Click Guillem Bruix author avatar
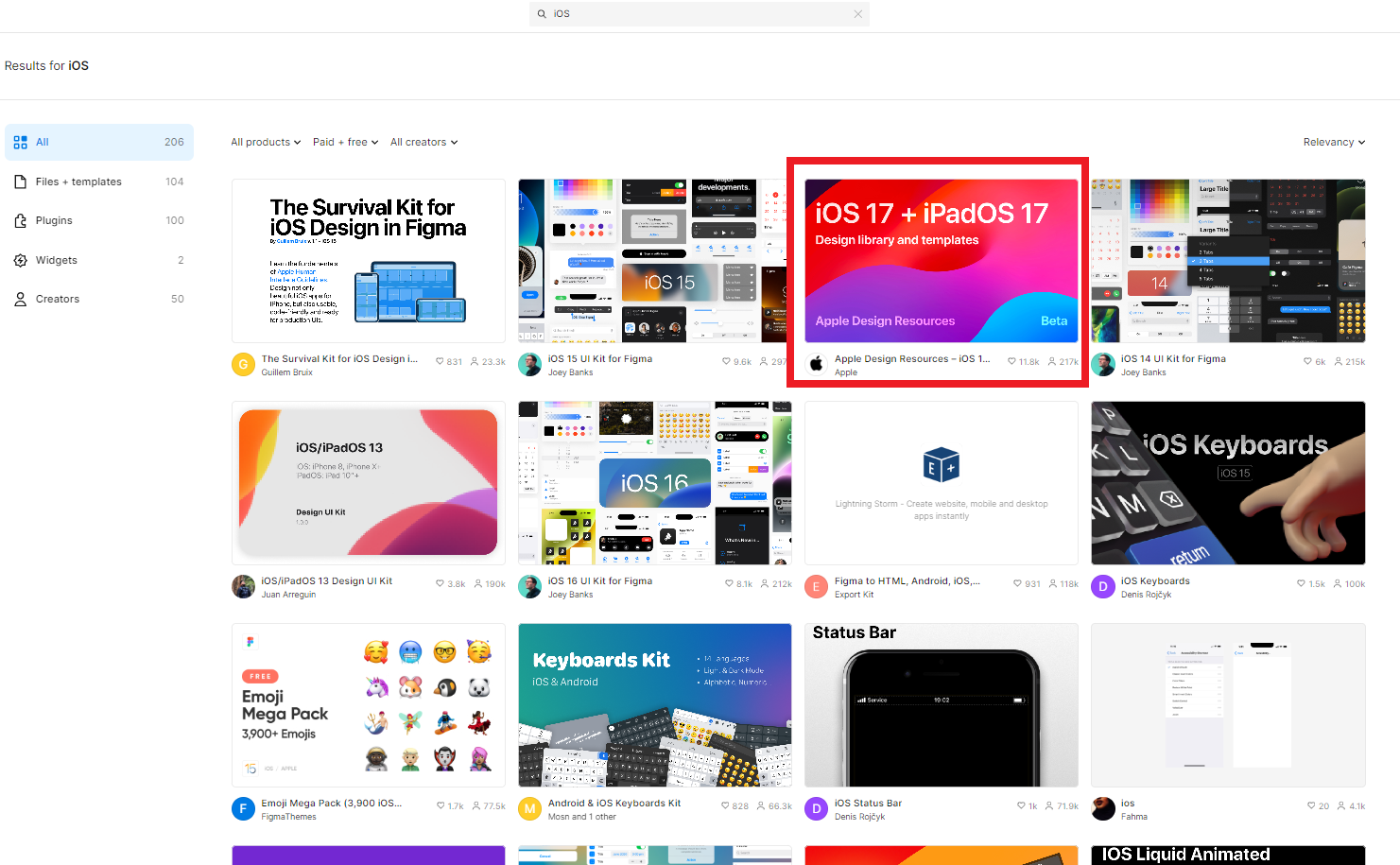The width and height of the screenshot is (1400, 865). [x=244, y=364]
